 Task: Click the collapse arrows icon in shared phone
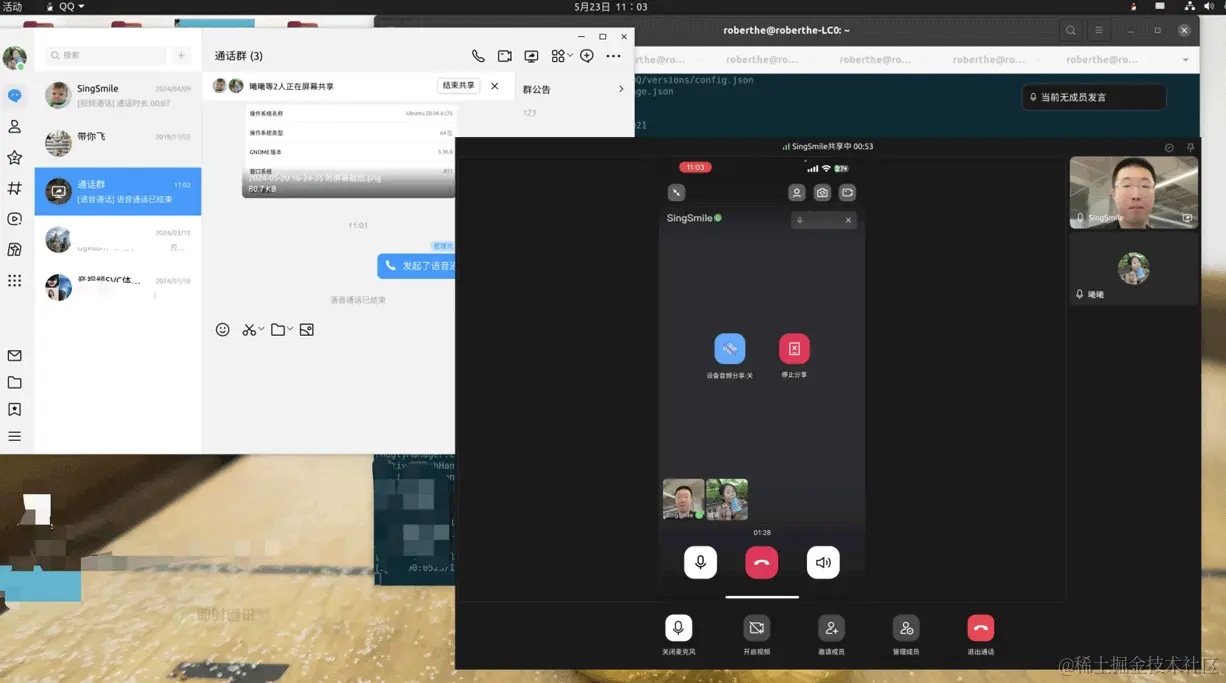[677, 193]
